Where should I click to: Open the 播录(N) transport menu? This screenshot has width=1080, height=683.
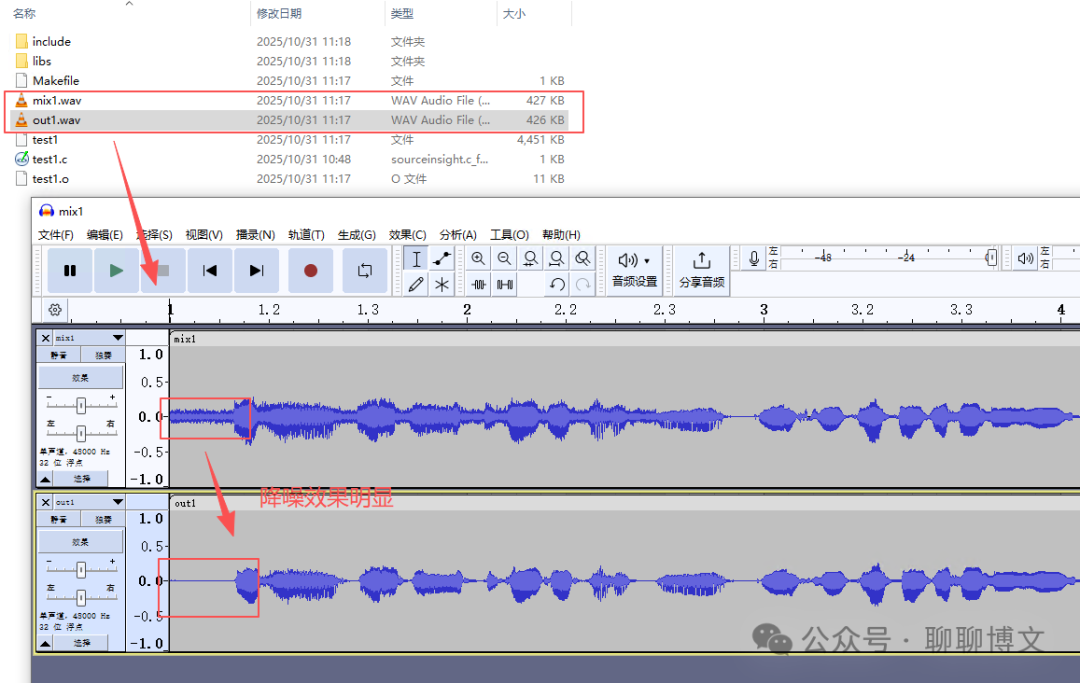pos(255,235)
